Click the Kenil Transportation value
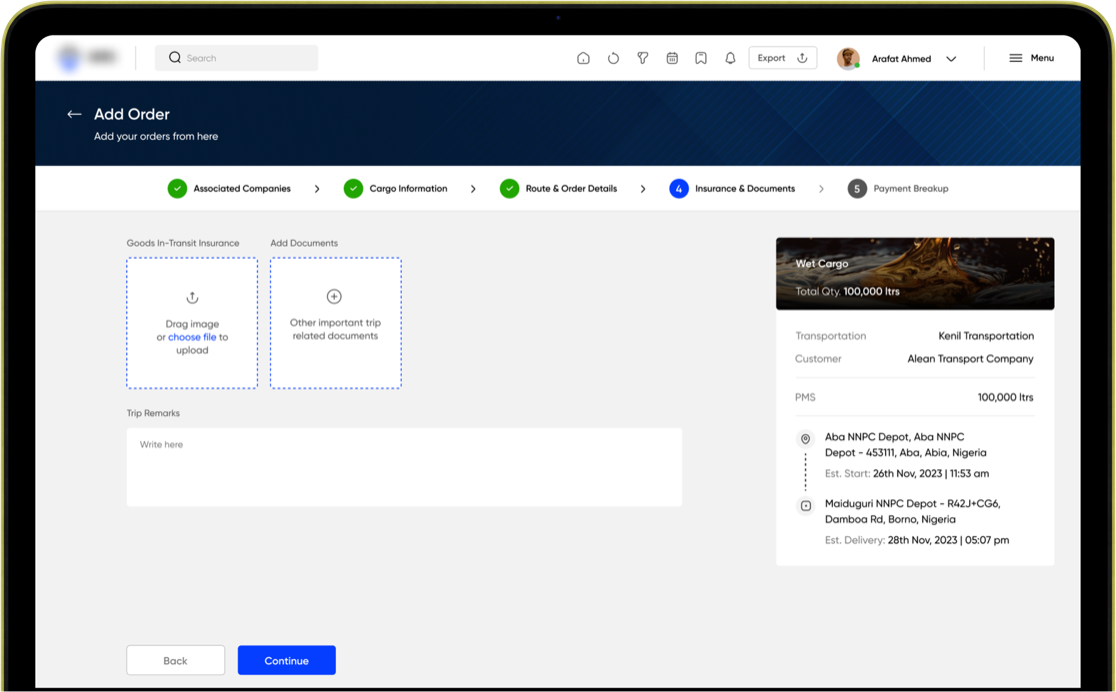The height and width of the screenshot is (692, 1116). point(986,336)
